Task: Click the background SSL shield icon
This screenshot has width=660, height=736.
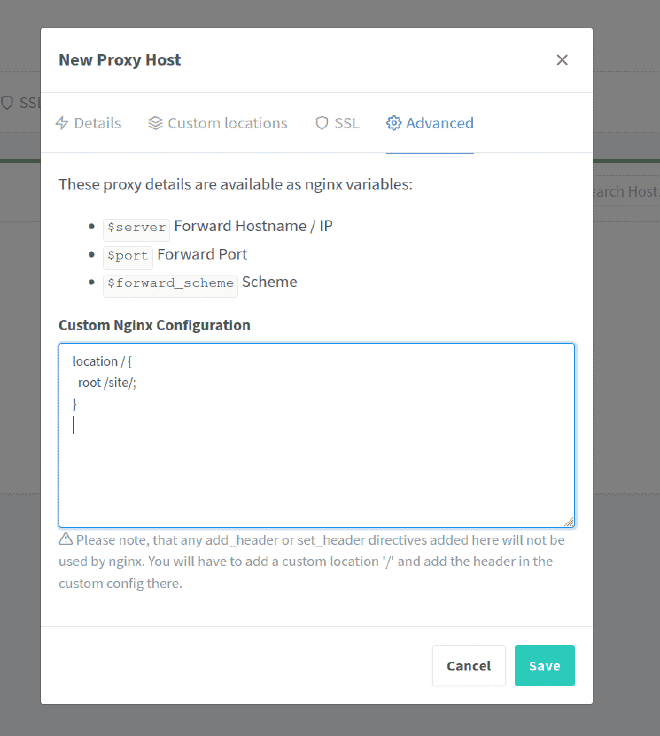Action: pos(7,103)
